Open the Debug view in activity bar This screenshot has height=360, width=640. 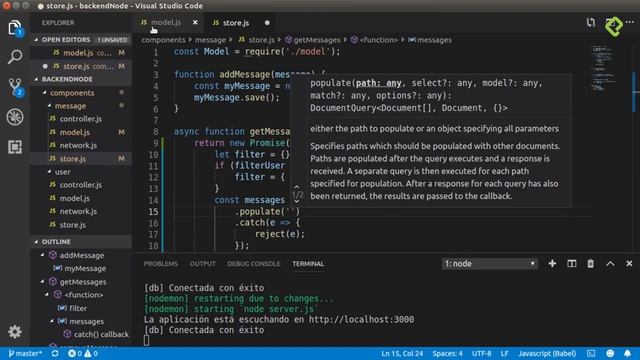click(15, 117)
